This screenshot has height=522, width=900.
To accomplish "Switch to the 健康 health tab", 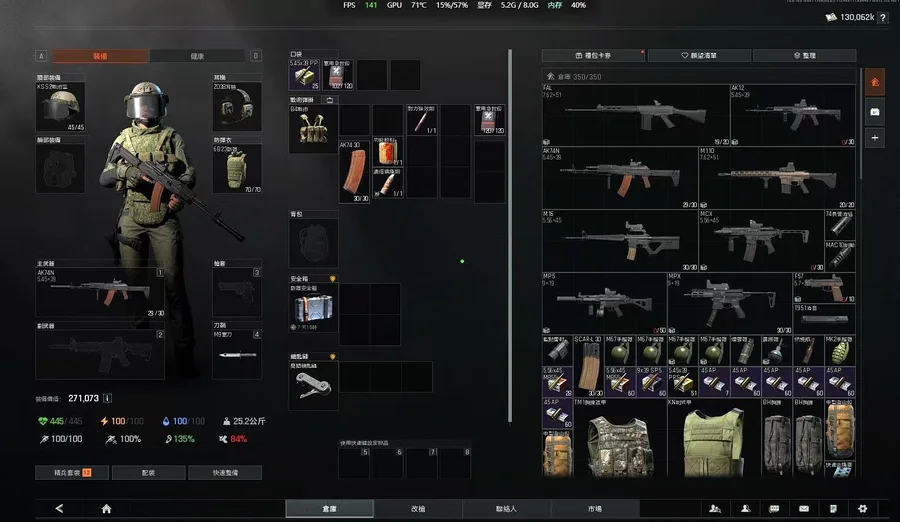I will point(197,56).
